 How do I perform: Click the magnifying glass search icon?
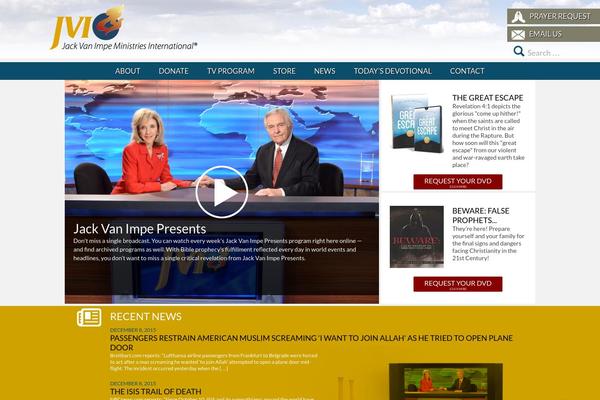click(x=518, y=51)
